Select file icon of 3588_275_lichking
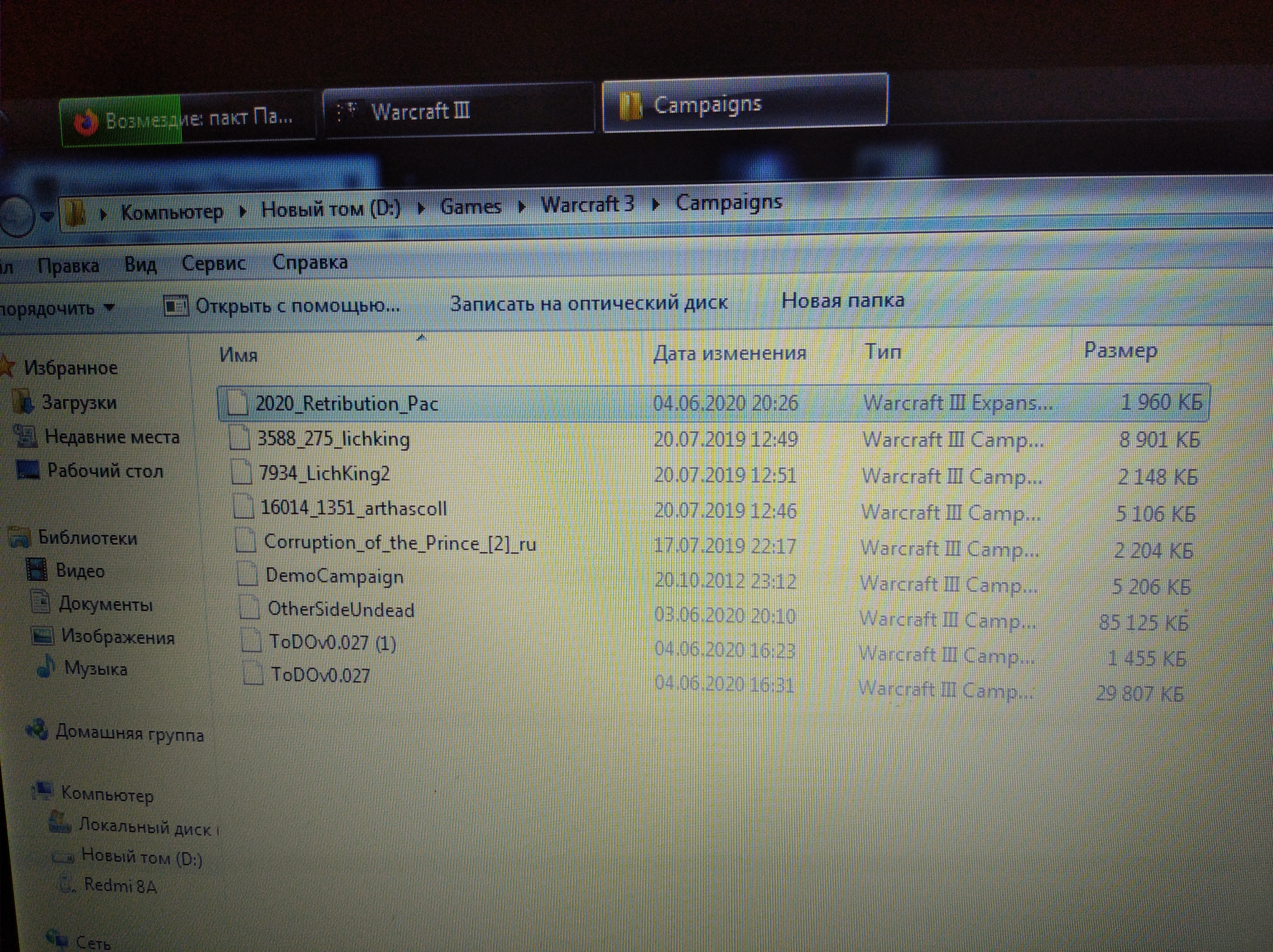 click(239, 437)
